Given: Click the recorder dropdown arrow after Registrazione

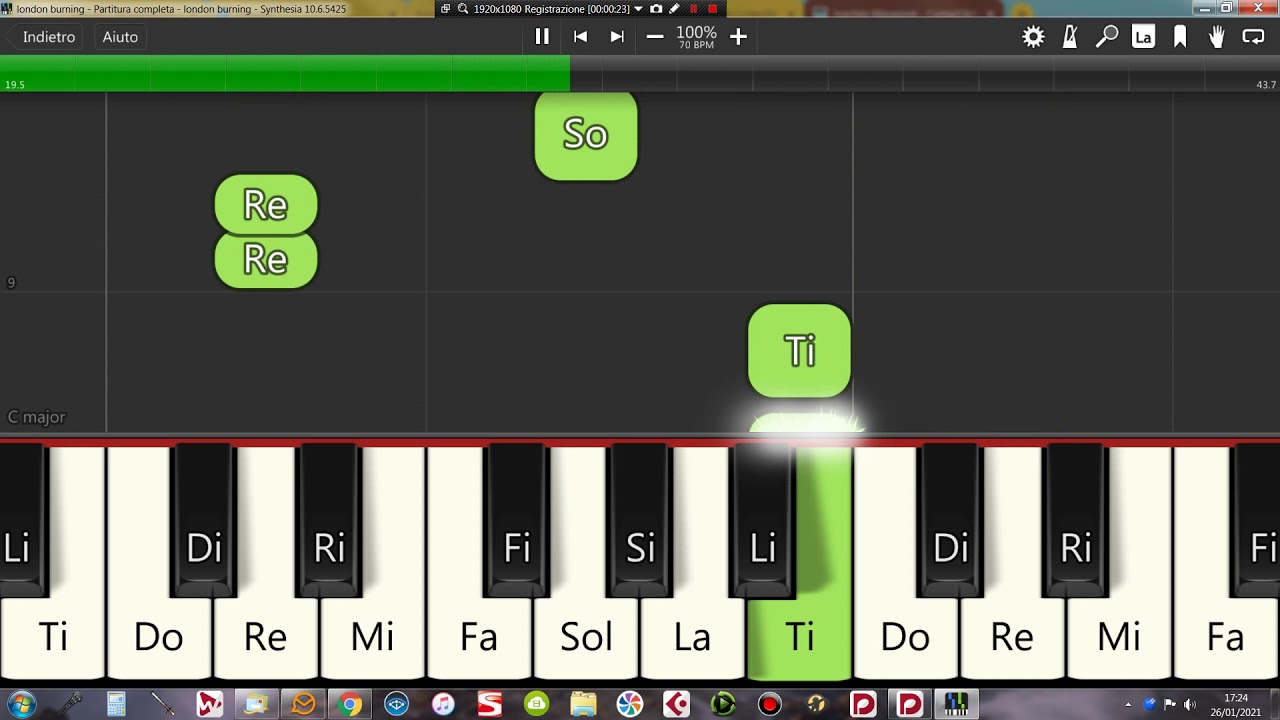Looking at the screenshot, I should tap(638, 9).
